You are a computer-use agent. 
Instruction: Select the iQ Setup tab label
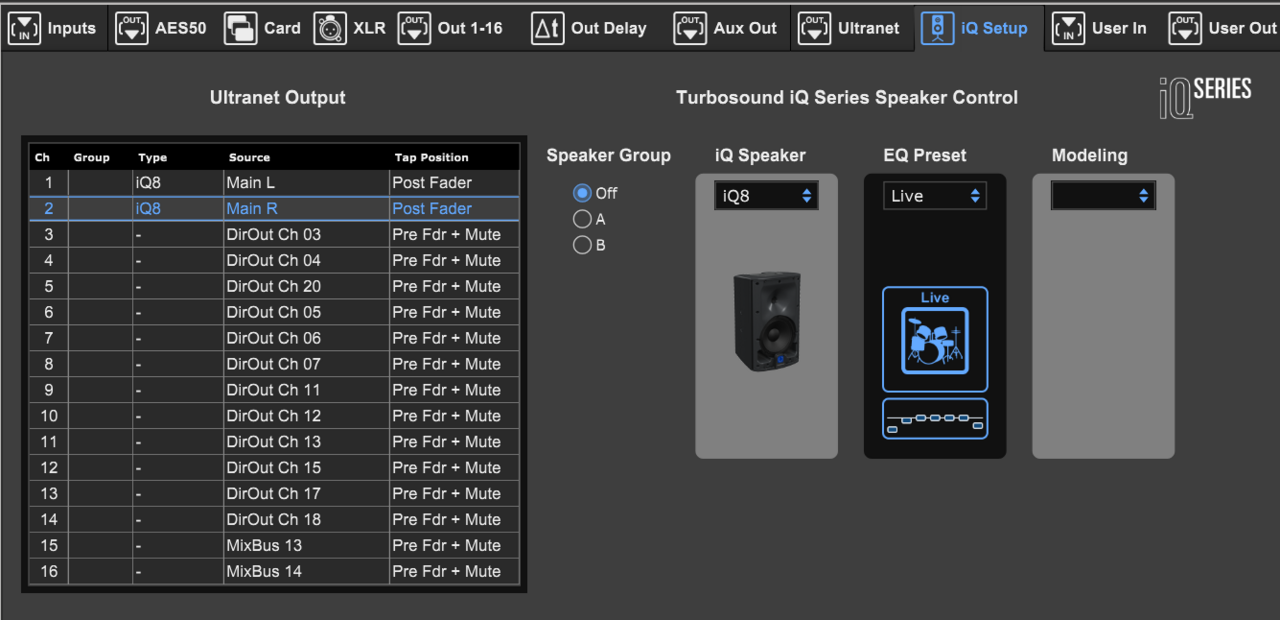pos(994,28)
